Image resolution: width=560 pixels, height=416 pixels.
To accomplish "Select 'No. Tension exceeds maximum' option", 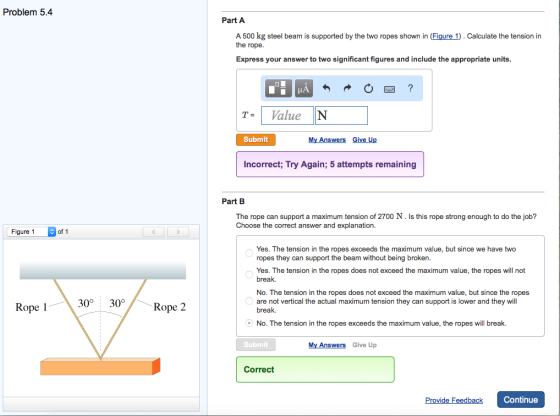I will click(x=249, y=323).
